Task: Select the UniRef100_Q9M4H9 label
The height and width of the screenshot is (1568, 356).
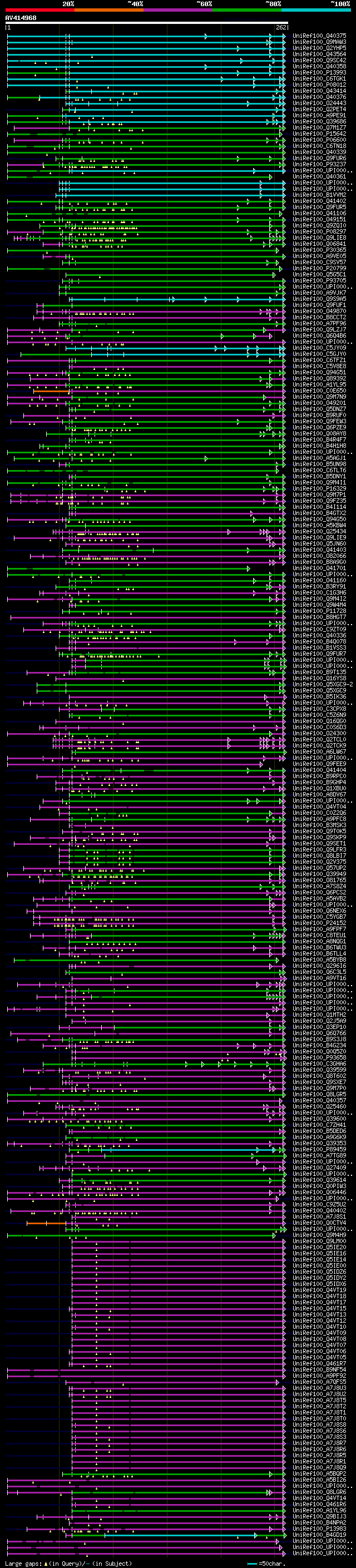Action: click(x=319, y=1235)
